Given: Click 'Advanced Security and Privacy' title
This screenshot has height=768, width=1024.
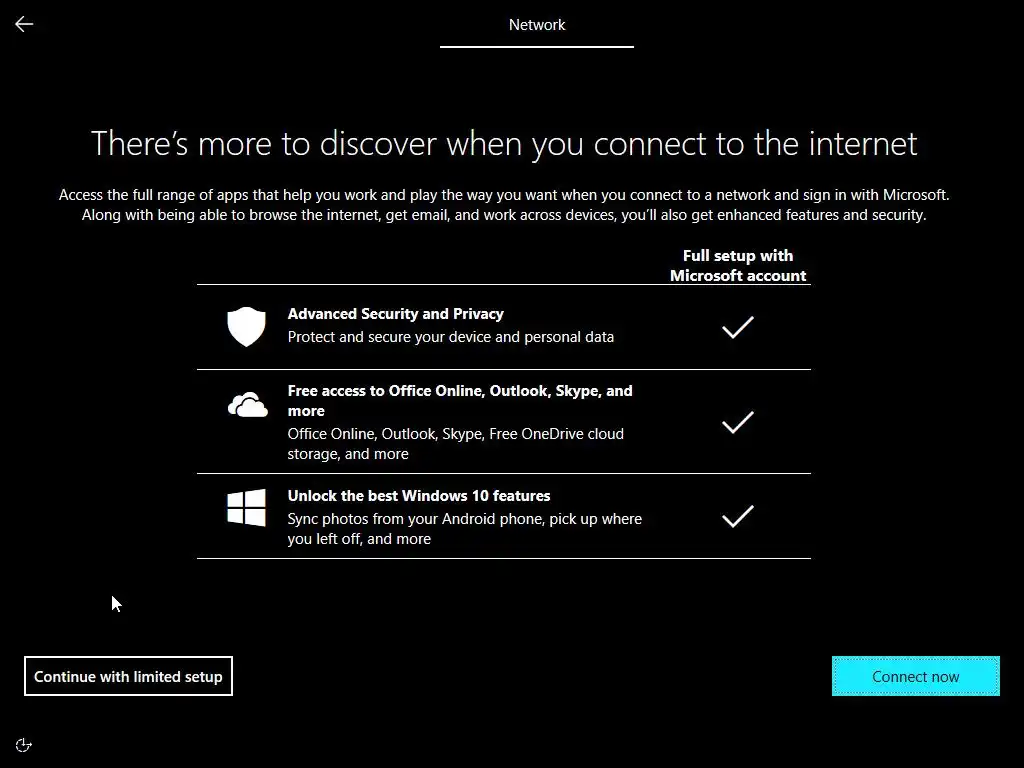Looking at the screenshot, I should pyautogui.click(x=396, y=313).
